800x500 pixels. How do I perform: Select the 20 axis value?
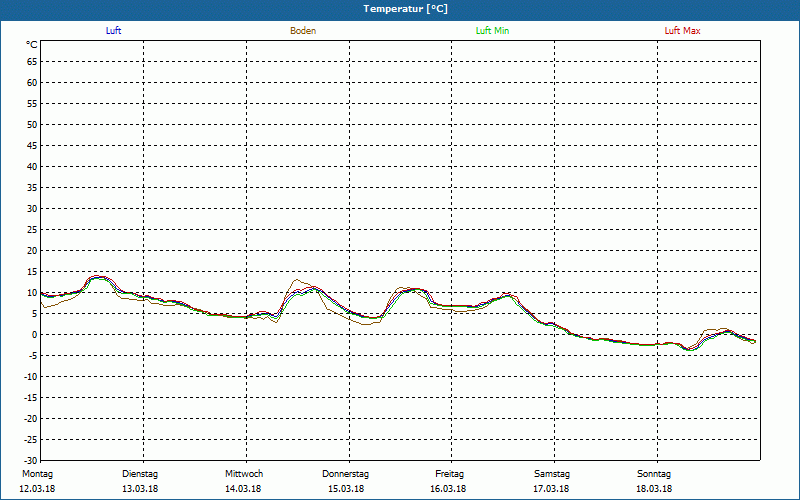pyautogui.click(x=32, y=251)
